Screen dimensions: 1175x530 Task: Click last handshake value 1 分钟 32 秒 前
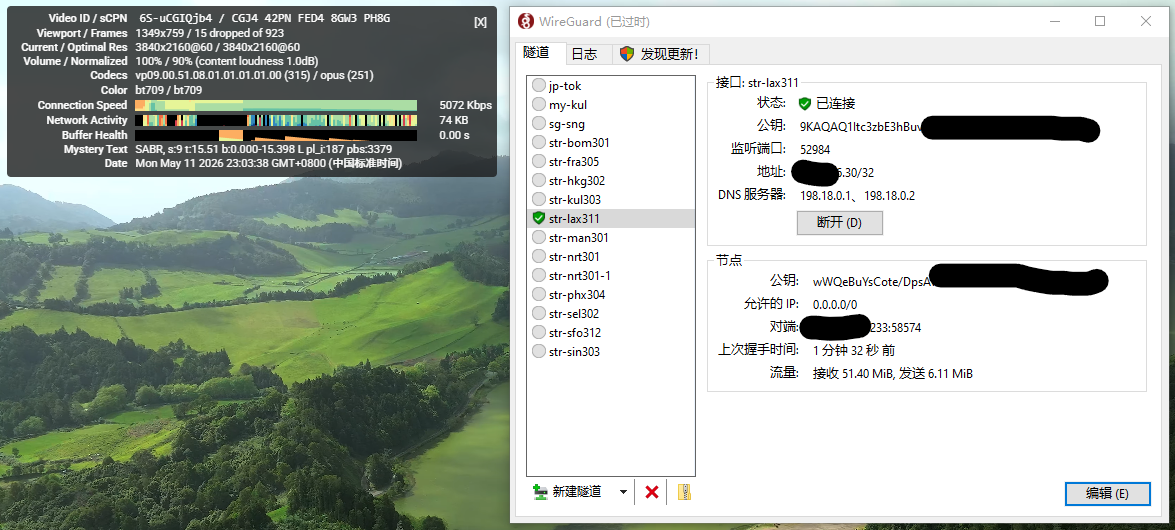(x=854, y=350)
